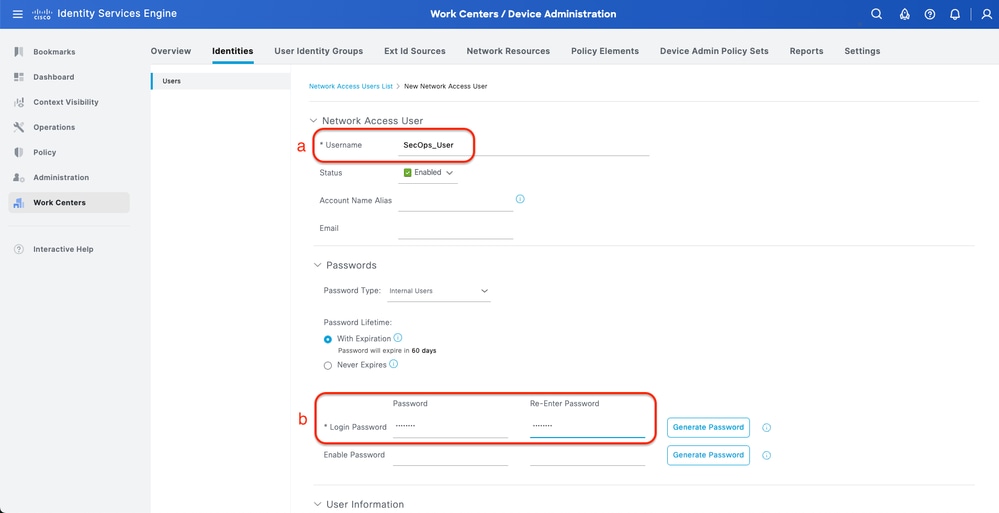Open the user account profile icon
Screen dimensions: 999x513
(x=986, y=14)
